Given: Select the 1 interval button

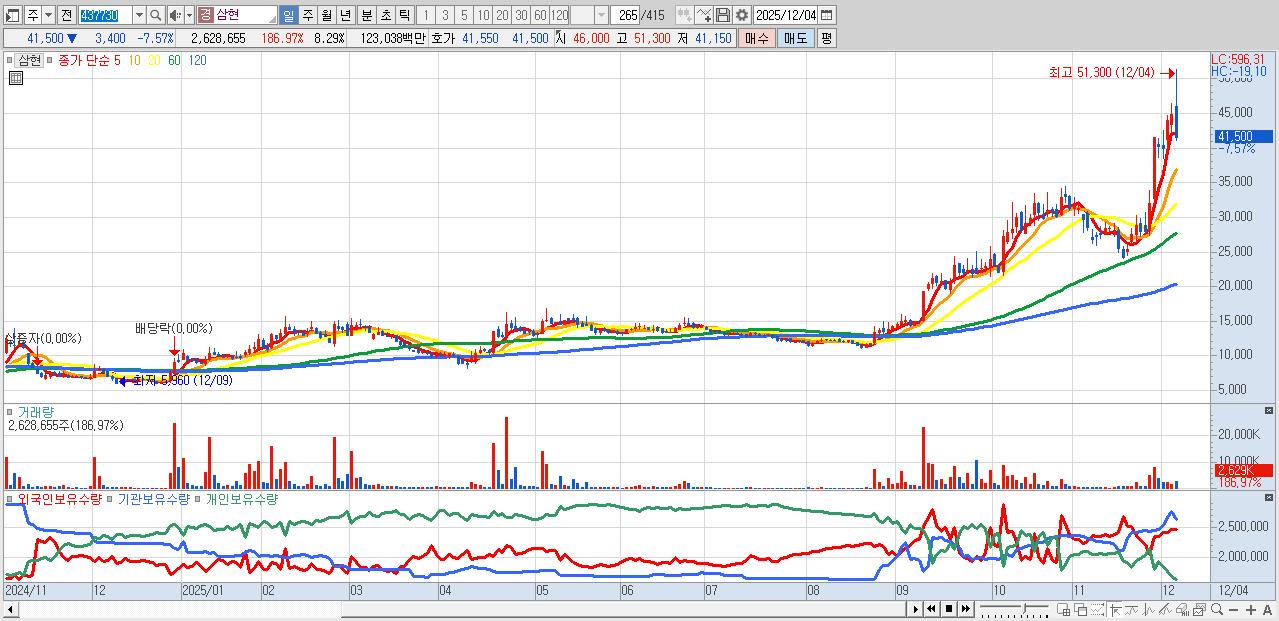Looking at the screenshot, I should click(425, 15).
